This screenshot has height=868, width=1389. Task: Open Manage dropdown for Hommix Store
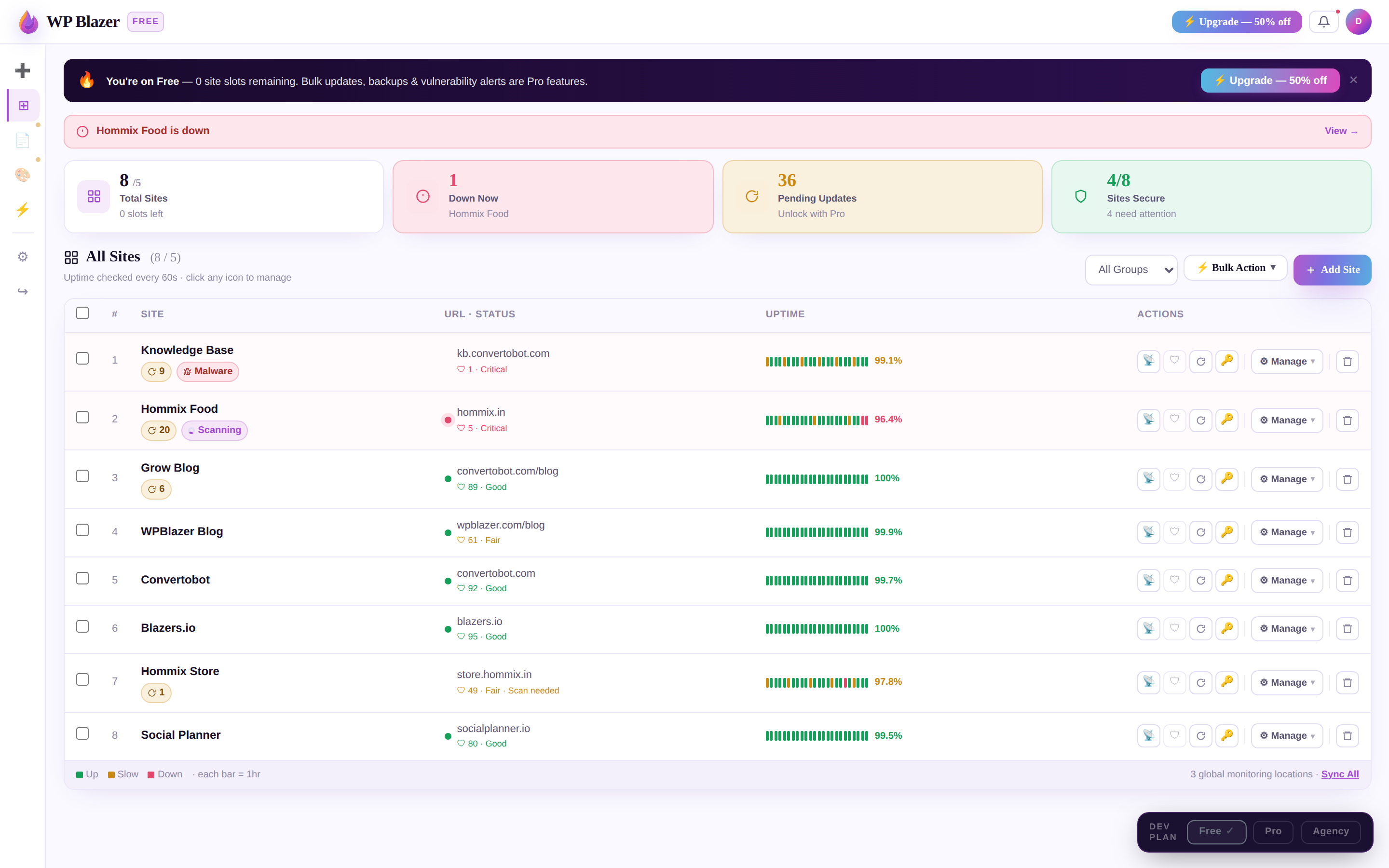pyautogui.click(x=1287, y=682)
